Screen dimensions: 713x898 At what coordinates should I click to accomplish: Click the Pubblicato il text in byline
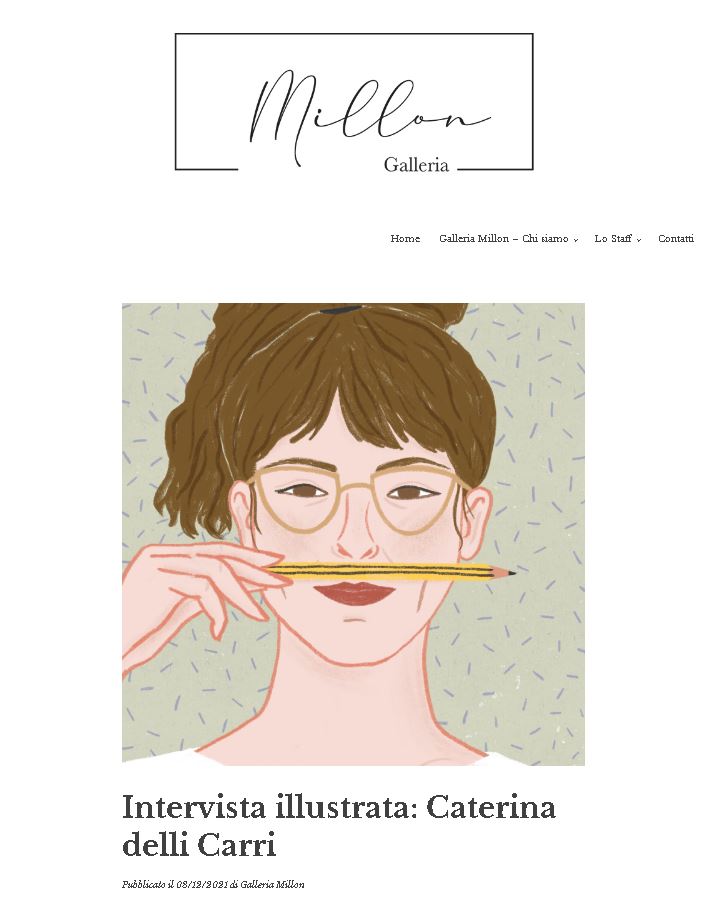147,884
